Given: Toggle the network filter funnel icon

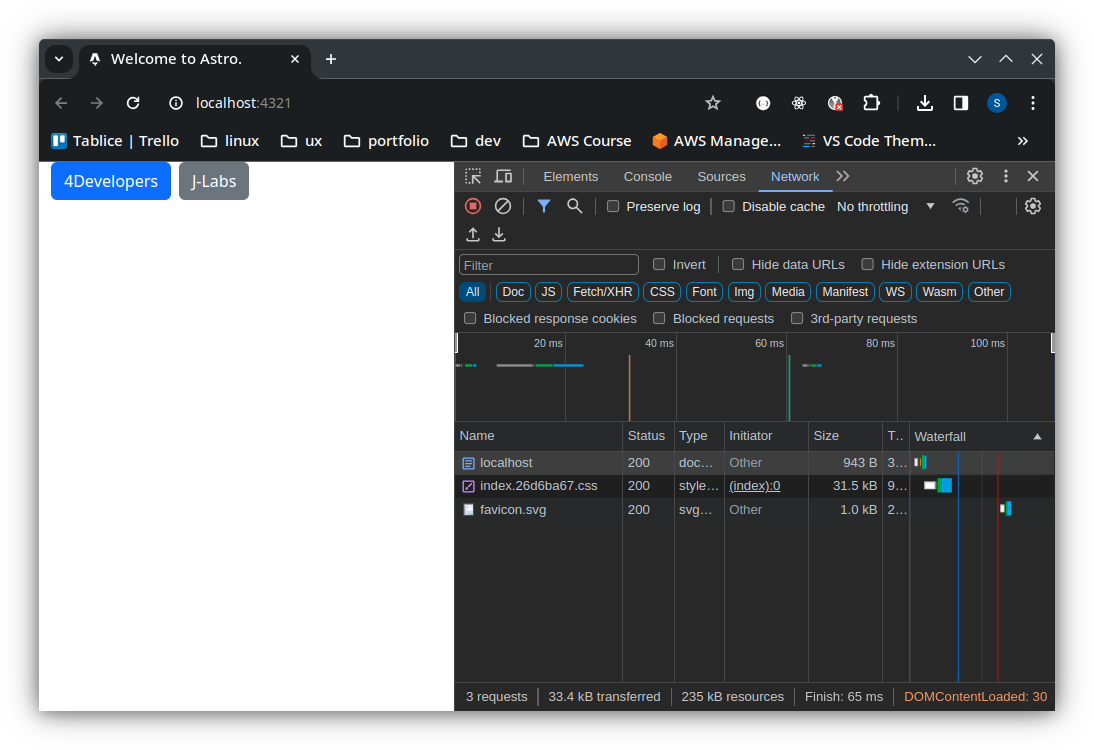Looking at the screenshot, I should (544, 207).
